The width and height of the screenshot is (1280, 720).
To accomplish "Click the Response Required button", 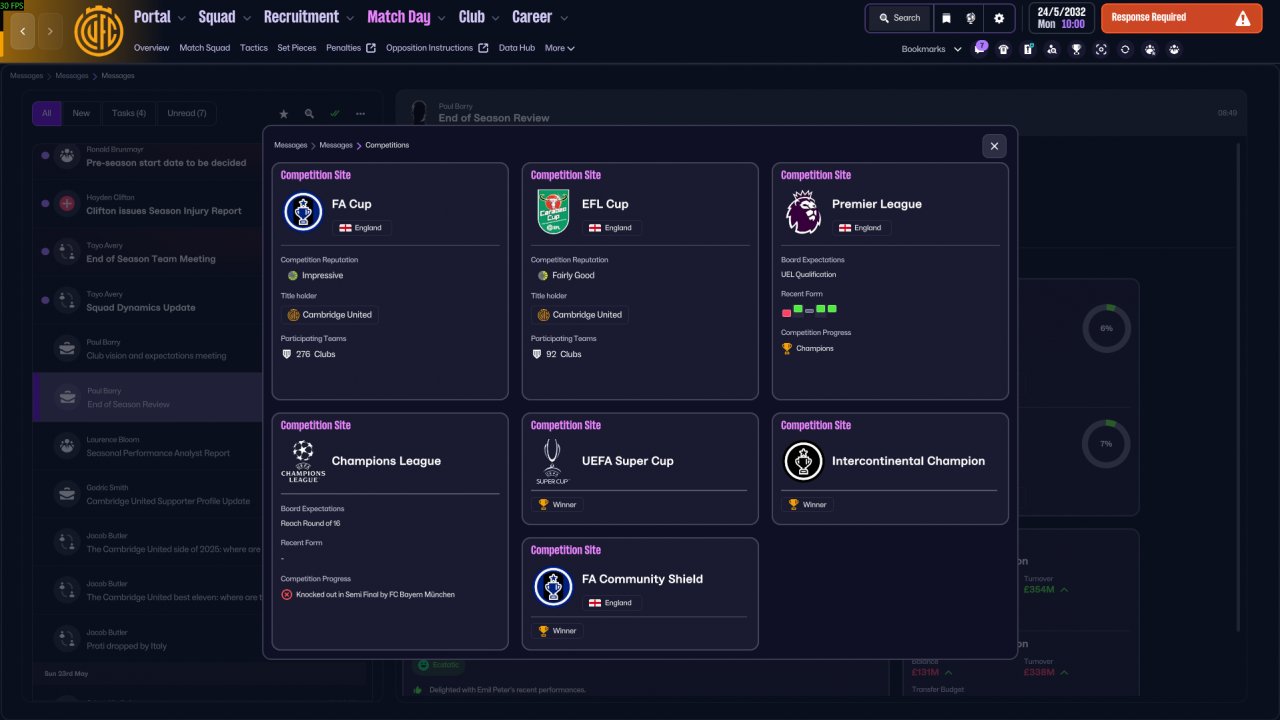I will pyautogui.click(x=1181, y=18).
